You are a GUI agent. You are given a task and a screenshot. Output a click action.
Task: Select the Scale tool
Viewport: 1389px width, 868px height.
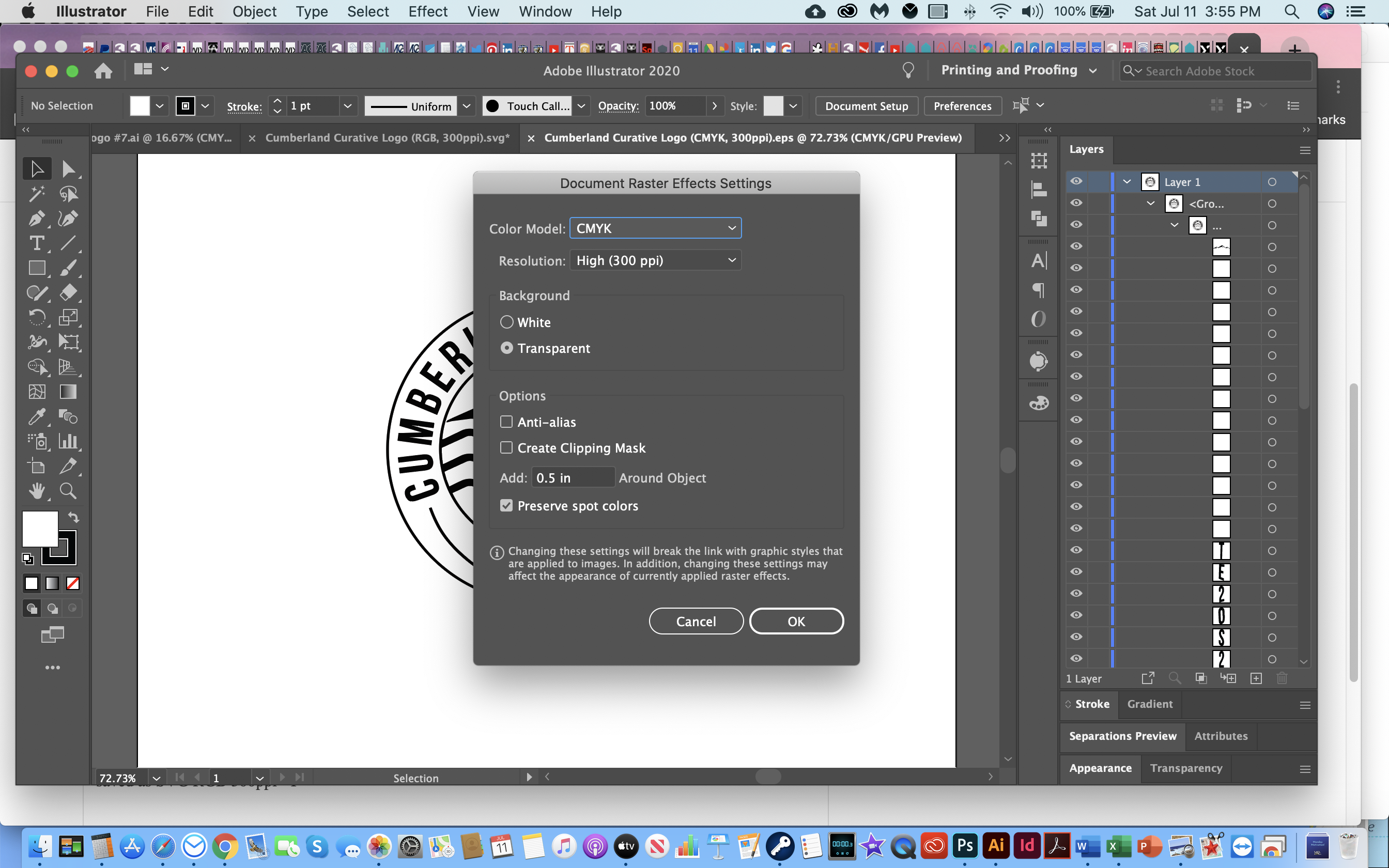68,317
